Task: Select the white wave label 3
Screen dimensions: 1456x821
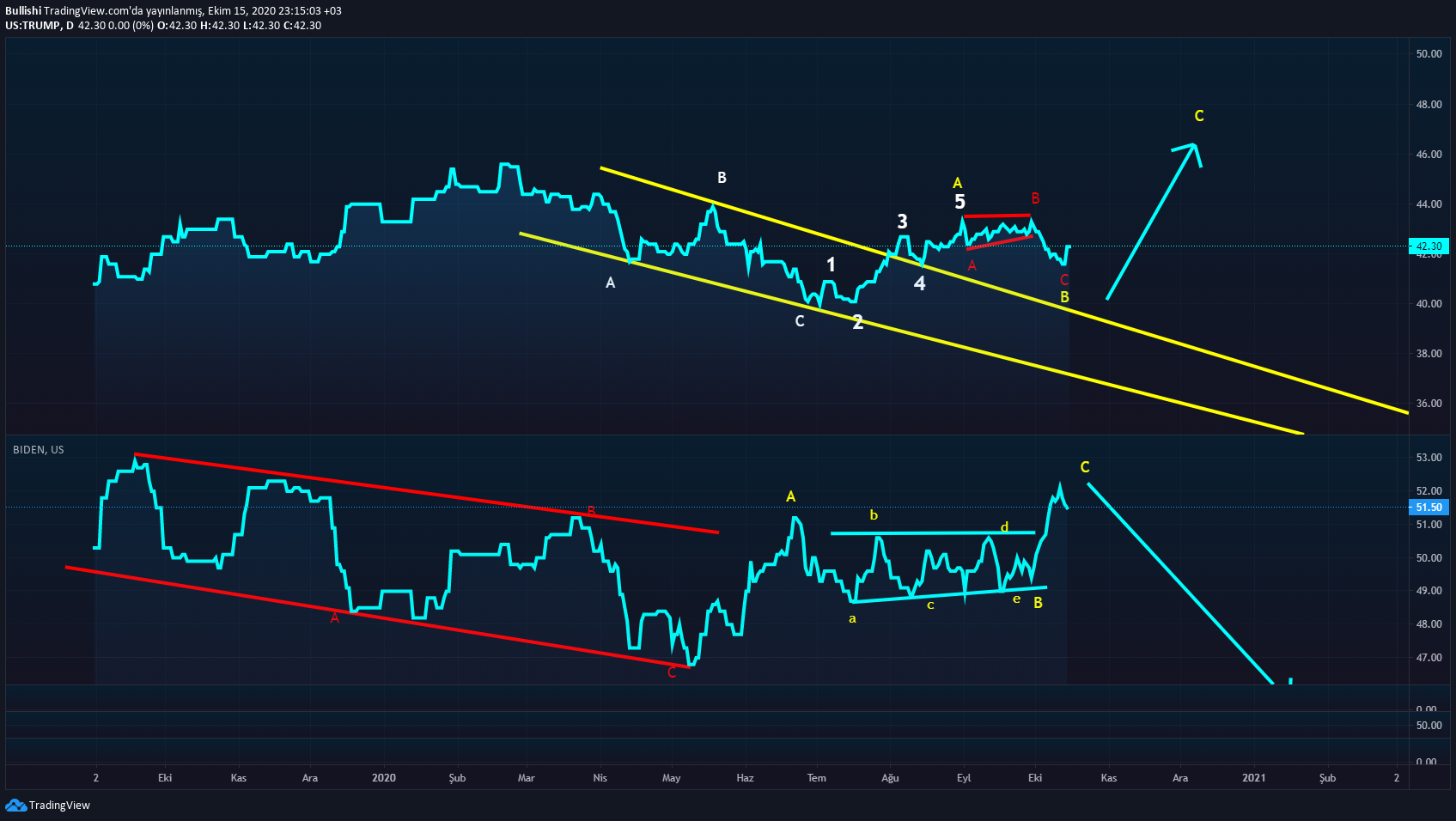Action: click(x=902, y=221)
